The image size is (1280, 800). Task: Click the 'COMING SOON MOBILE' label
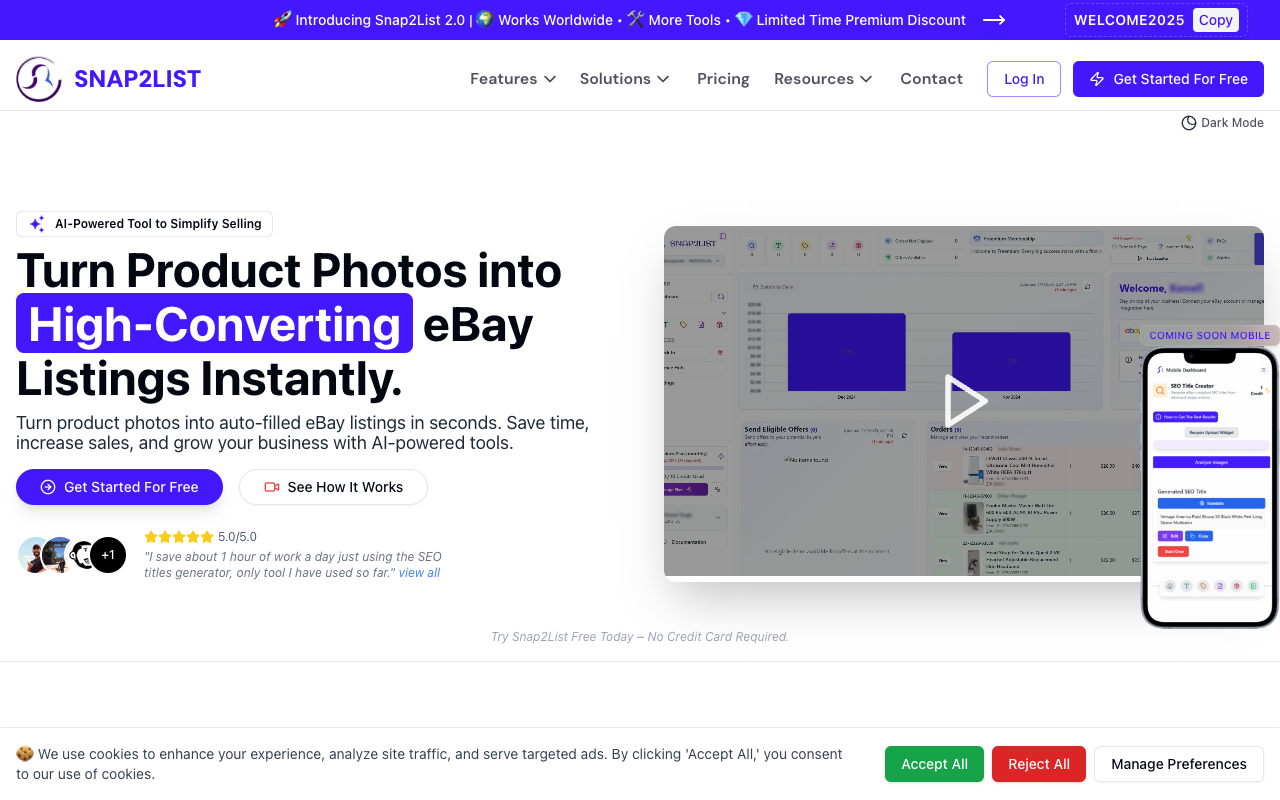point(1210,336)
